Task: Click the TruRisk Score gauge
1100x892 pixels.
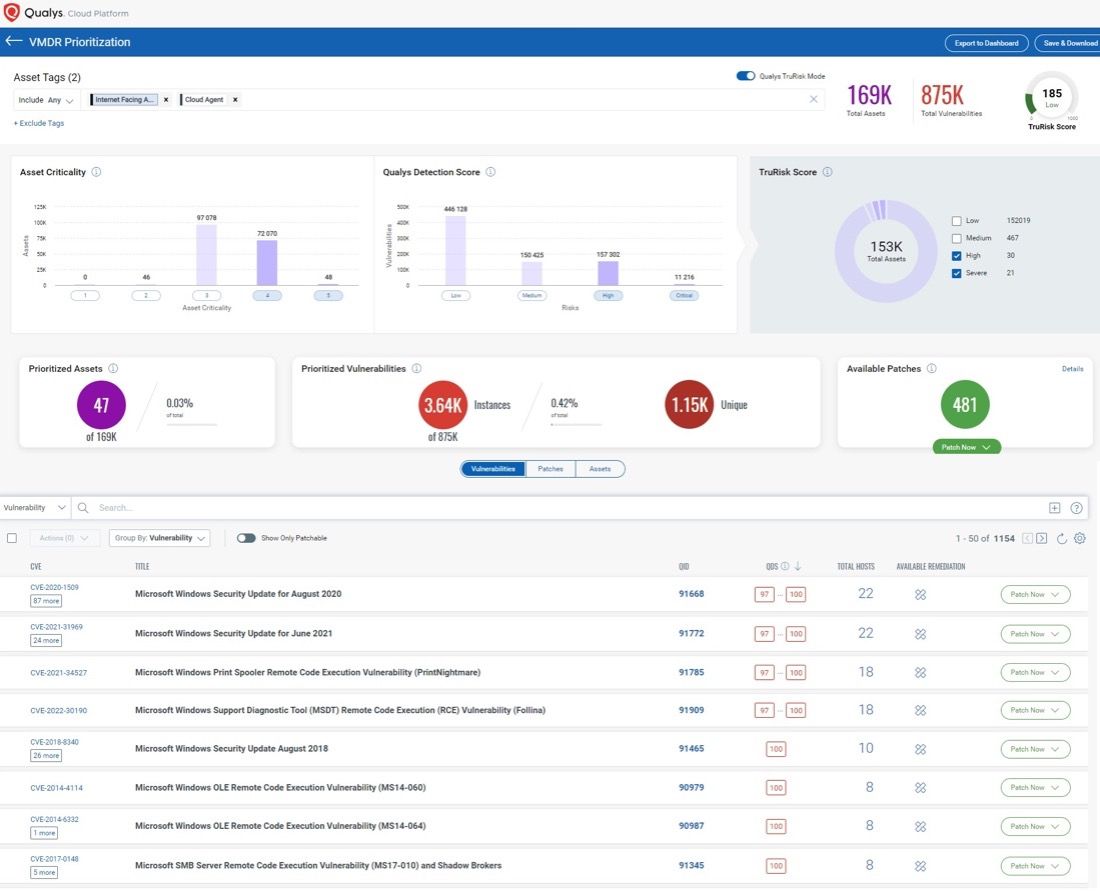Action: (1051, 96)
